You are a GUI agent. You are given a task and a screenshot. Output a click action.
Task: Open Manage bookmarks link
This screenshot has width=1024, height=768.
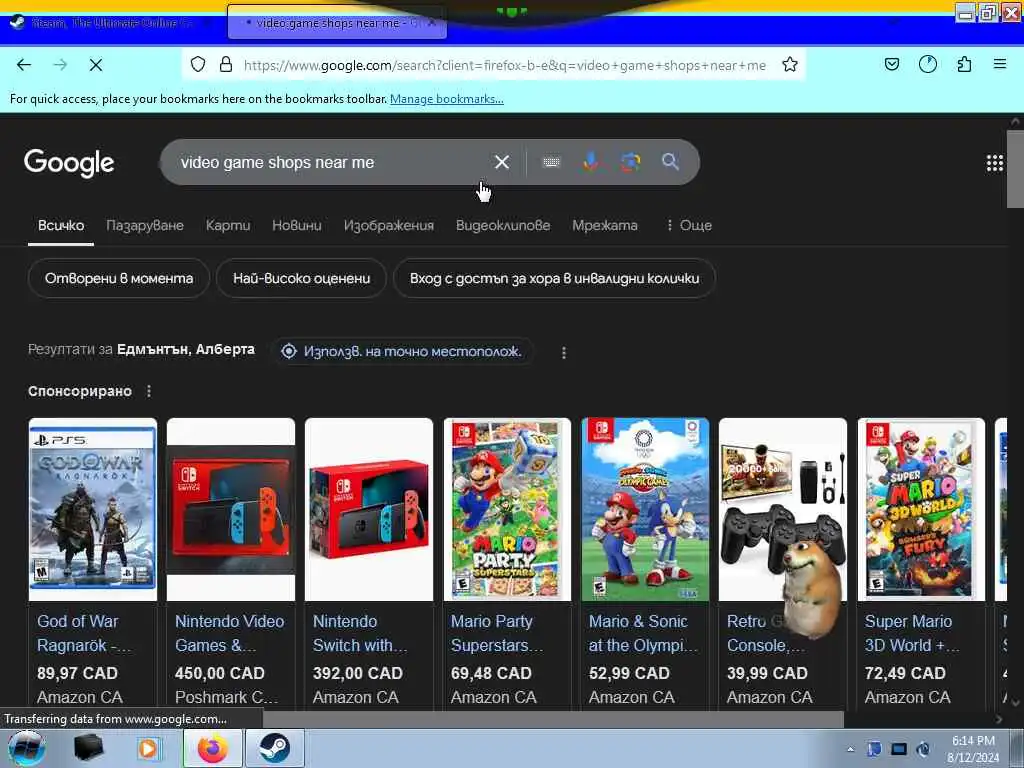click(x=447, y=99)
